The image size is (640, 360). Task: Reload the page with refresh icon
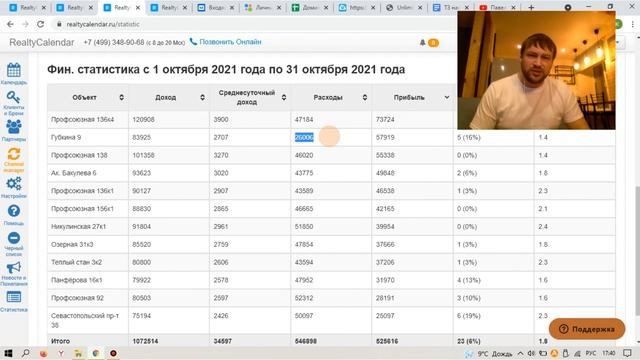[x=40, y=24]
